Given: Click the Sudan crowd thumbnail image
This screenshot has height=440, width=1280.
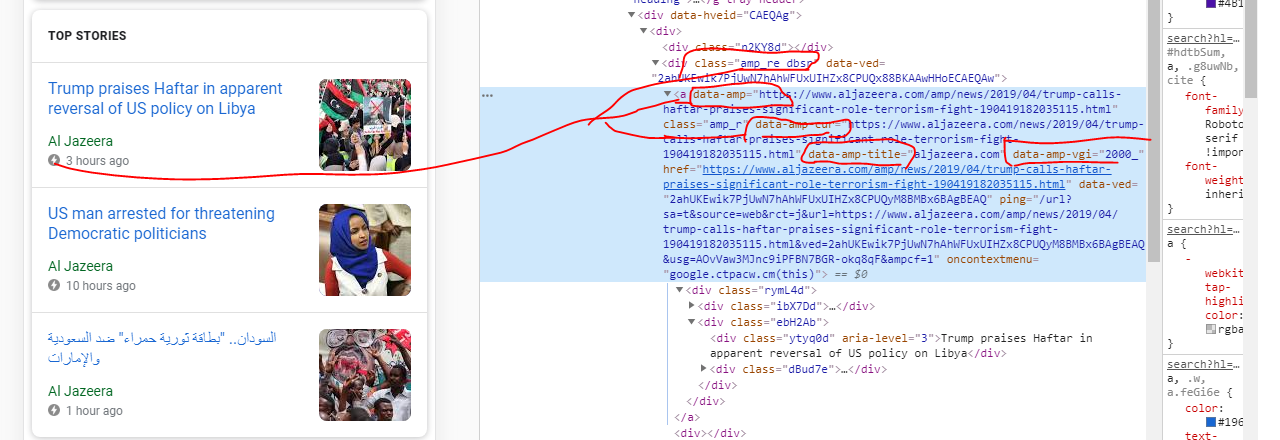Looking at the screenshot, I should tap(365, 375).
